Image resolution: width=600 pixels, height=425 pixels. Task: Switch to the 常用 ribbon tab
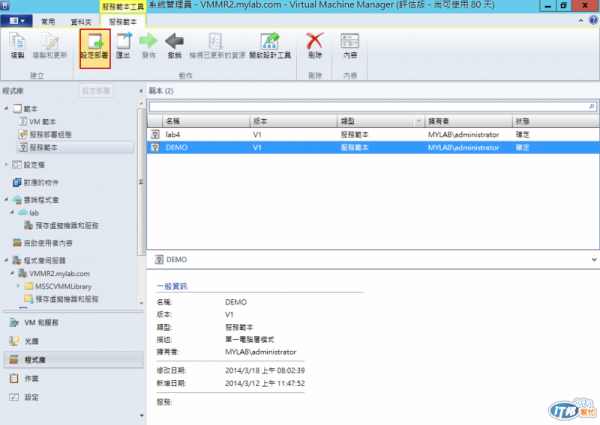coord(48,22)
